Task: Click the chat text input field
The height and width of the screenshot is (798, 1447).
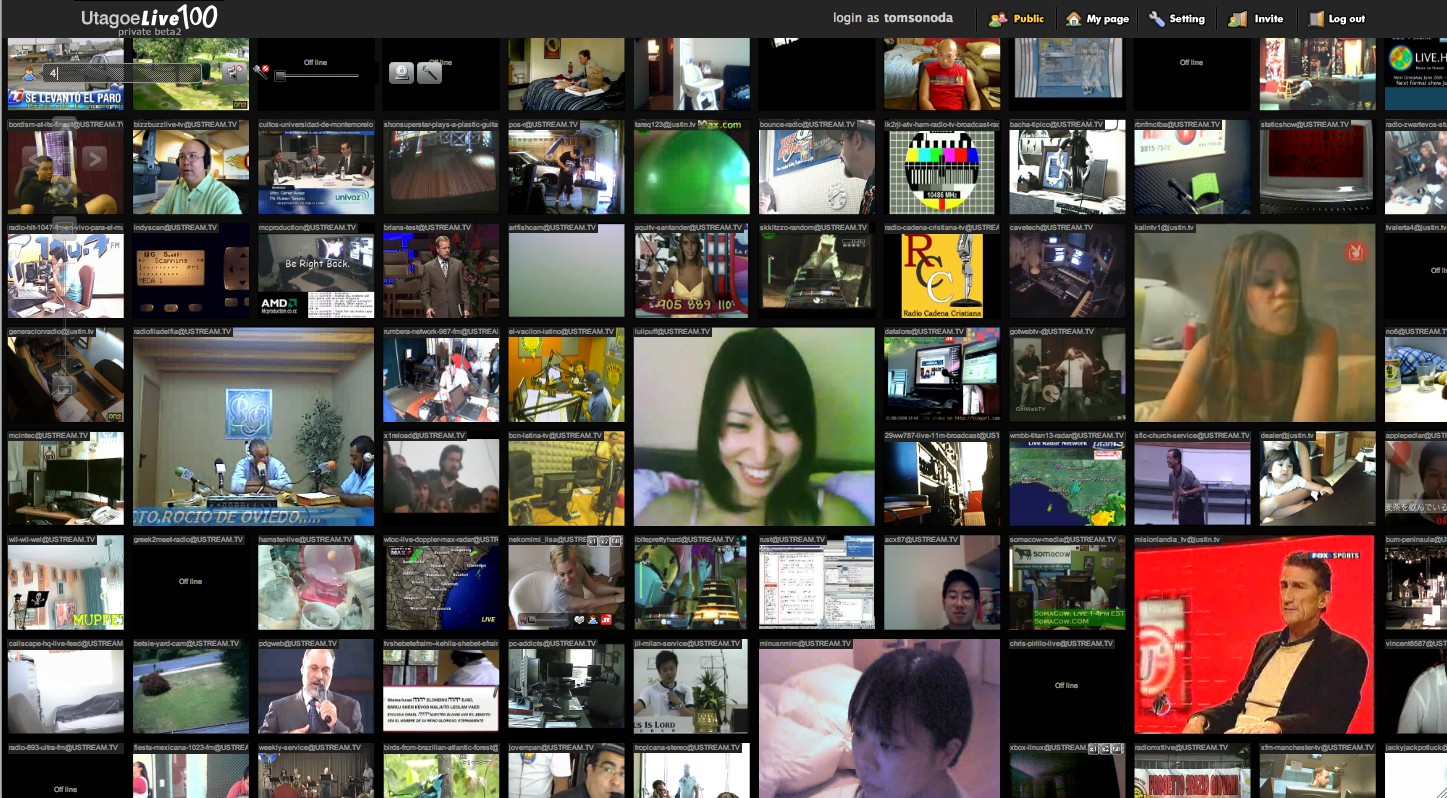Action: tap(125, 74)
